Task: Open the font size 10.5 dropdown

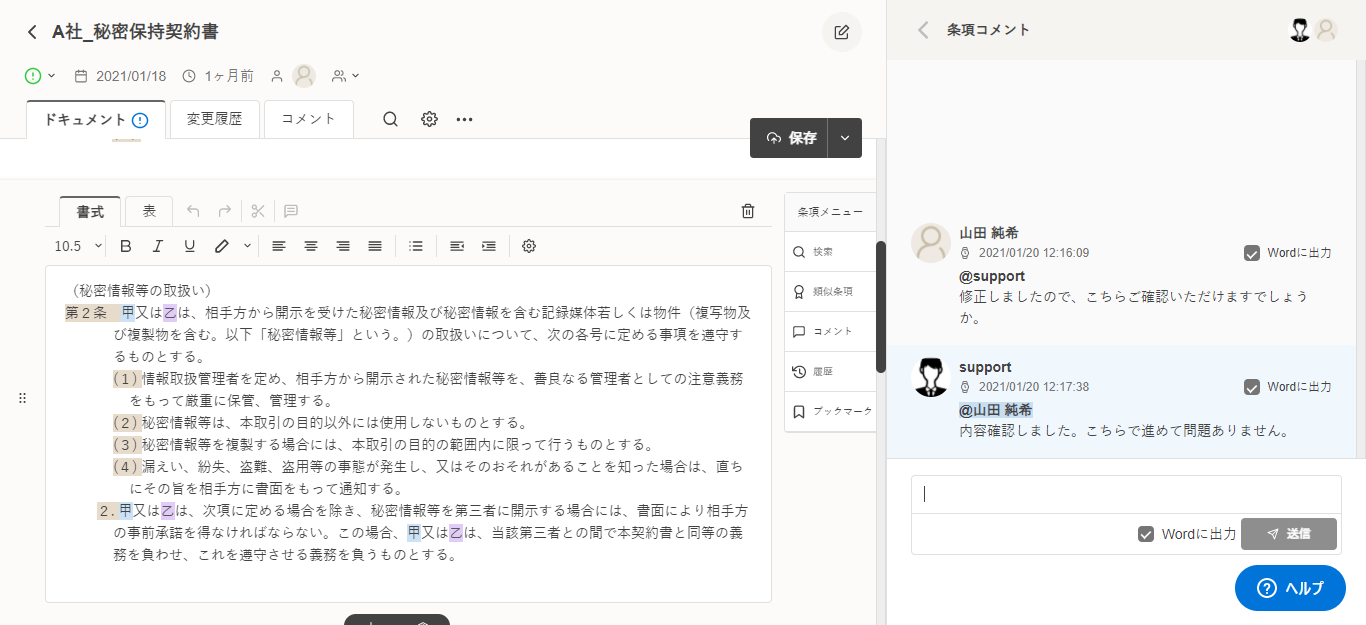Action: [x=78, y=246]
